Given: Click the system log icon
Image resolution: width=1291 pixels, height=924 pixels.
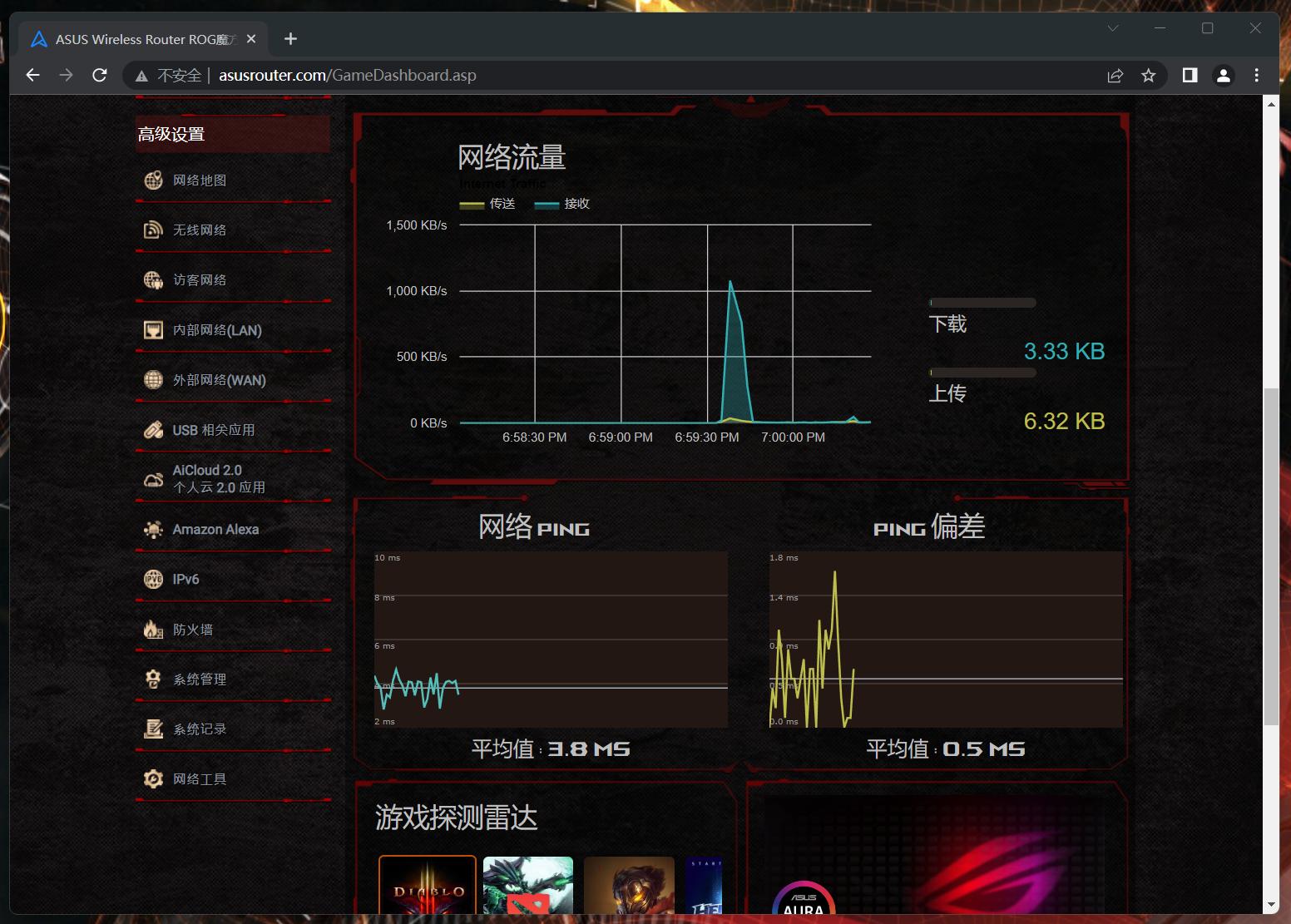Looking at the screenshot, I should coord(153,729).
